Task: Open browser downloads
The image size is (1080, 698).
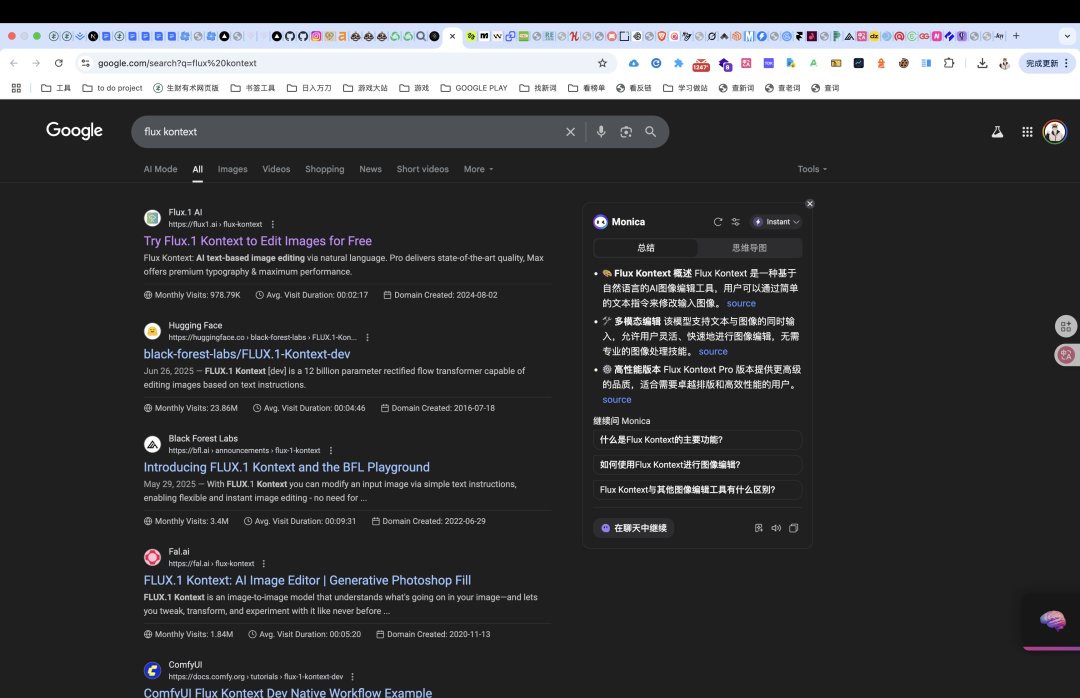Action: 982,63
